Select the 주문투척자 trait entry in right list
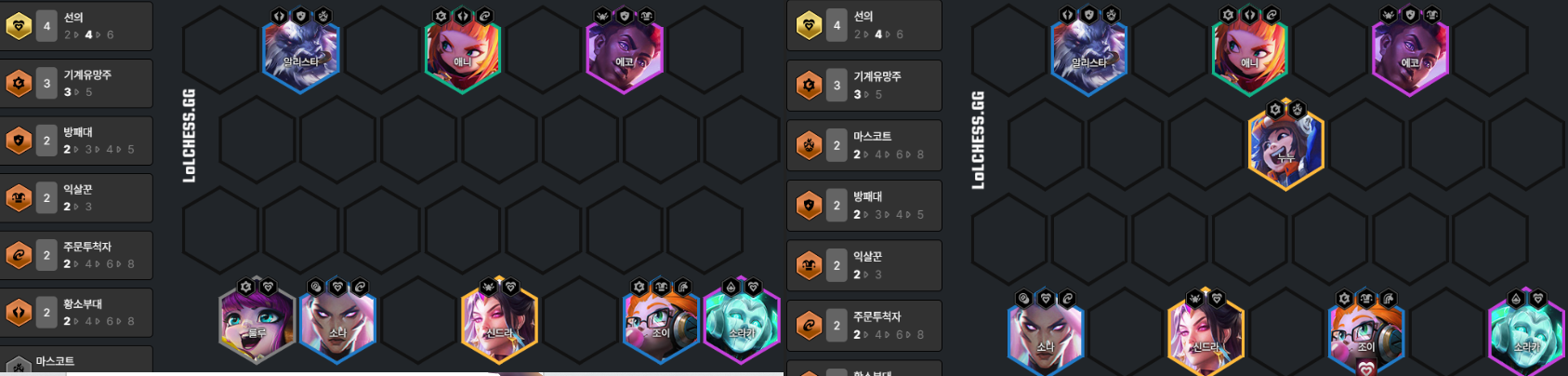The width and height of the screenshot is (1568, 376). coord(864,326)
